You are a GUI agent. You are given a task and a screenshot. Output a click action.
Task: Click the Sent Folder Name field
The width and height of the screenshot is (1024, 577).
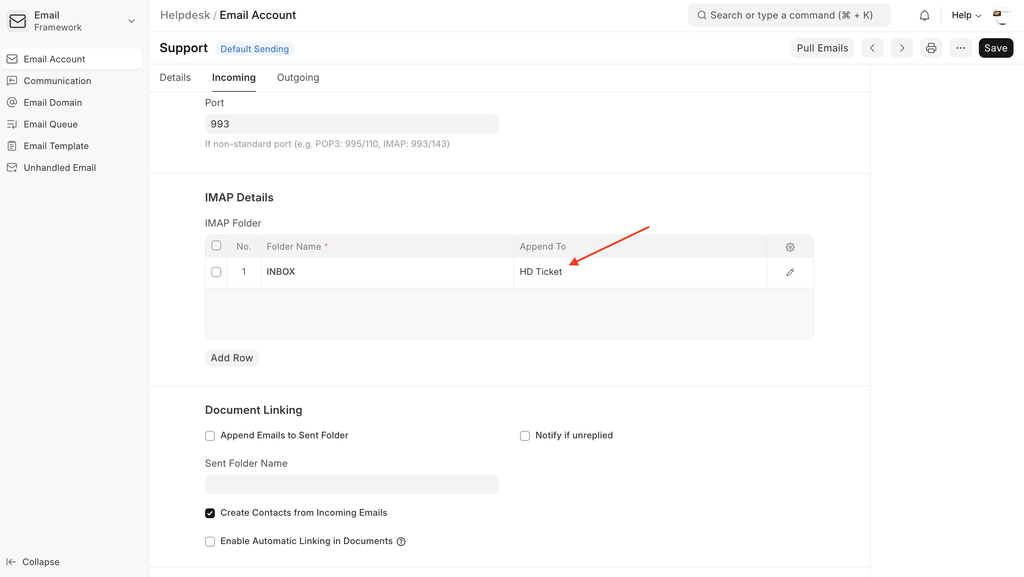click(351, 484)
